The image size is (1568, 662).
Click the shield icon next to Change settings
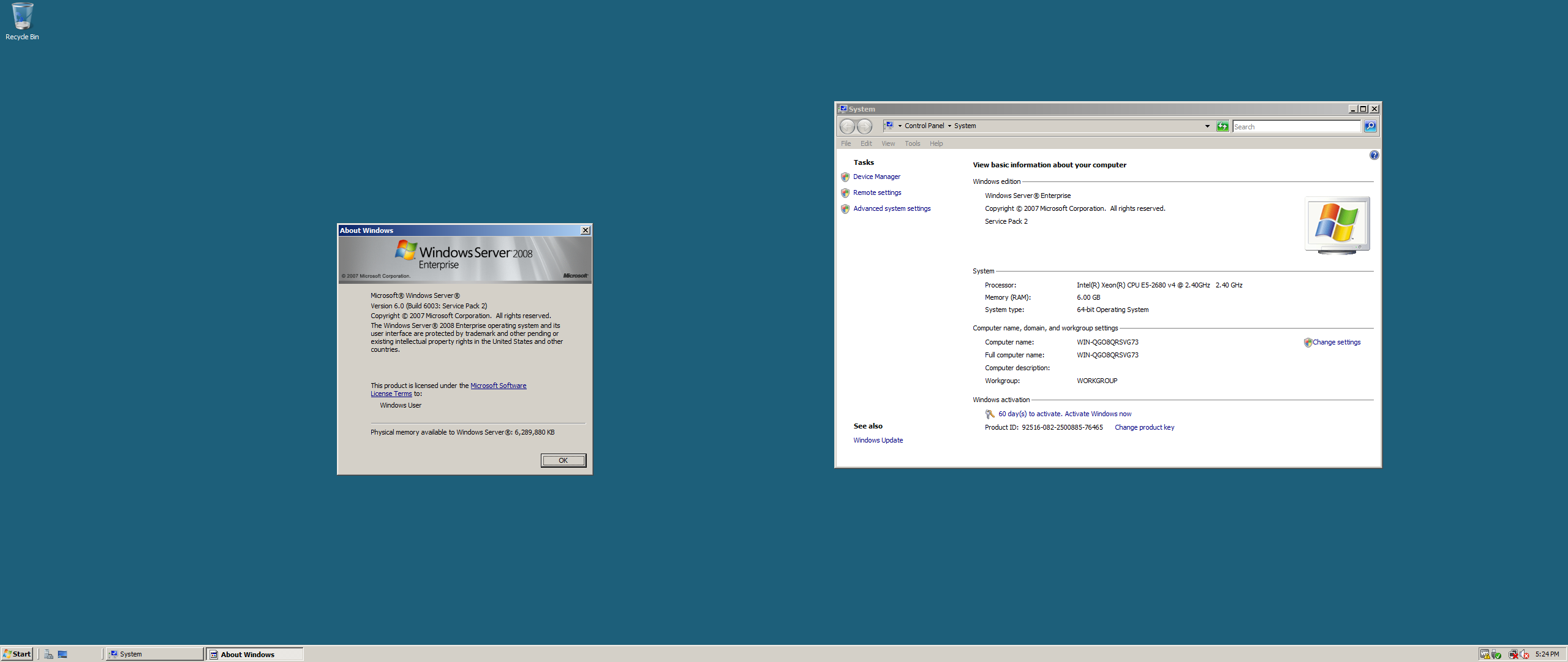tap(1308, 343)
